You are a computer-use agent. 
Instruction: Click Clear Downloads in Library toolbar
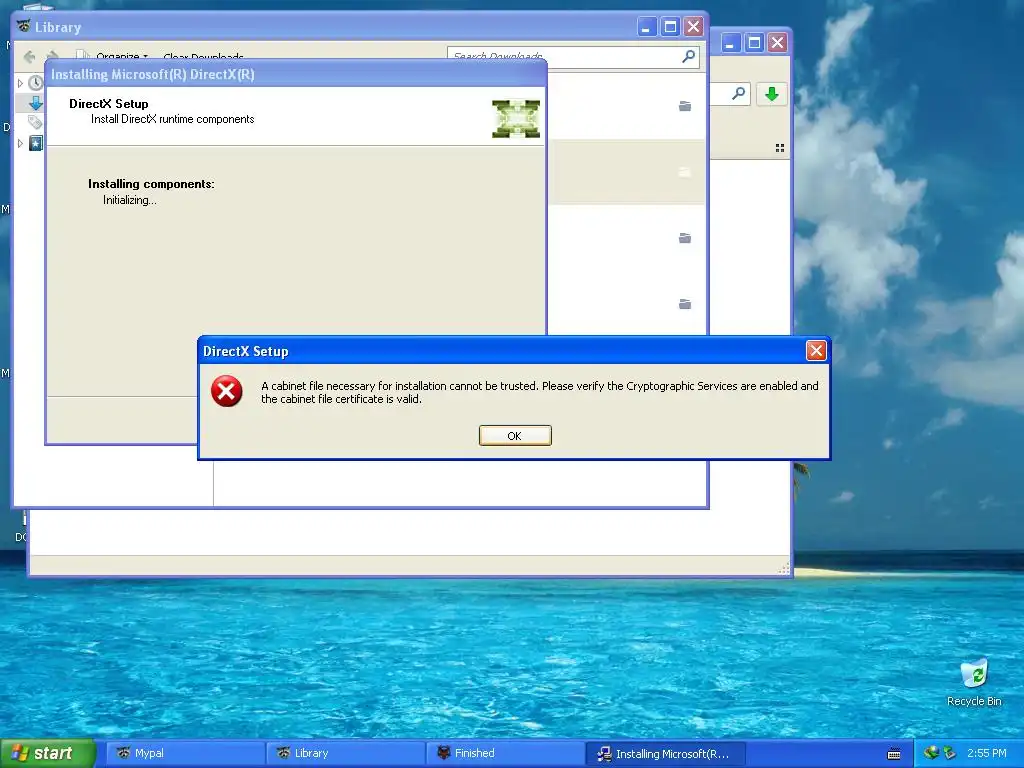203,56
